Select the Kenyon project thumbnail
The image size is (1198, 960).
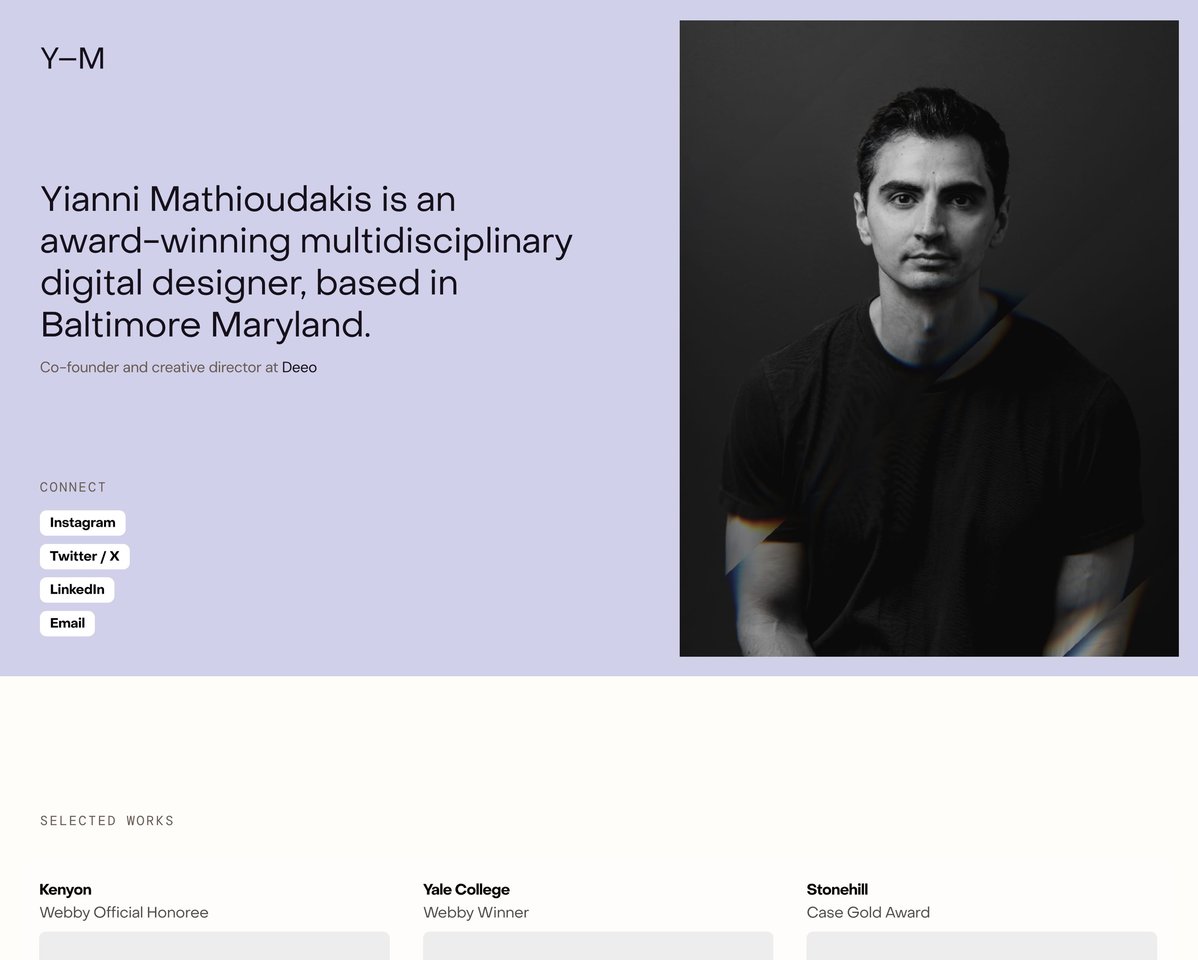click(213, 948)
